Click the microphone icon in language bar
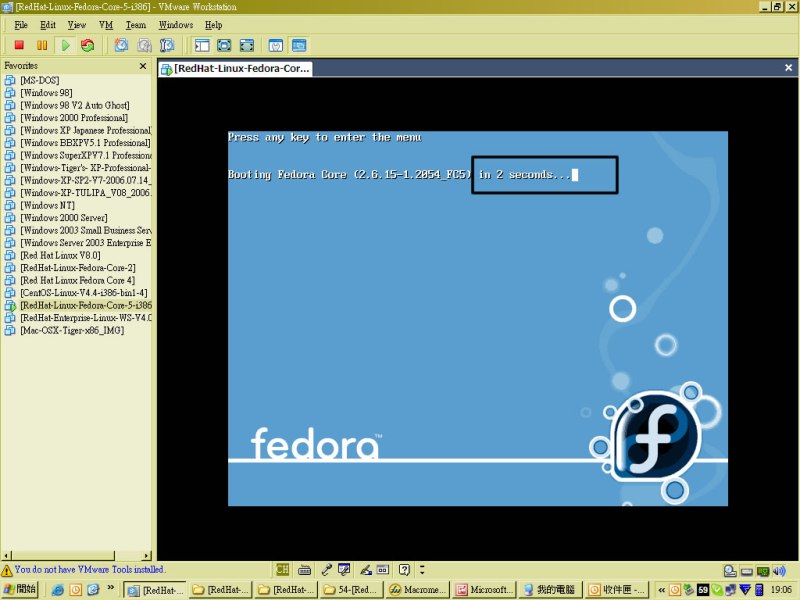The image size is (800, 600). pos(327,569)
